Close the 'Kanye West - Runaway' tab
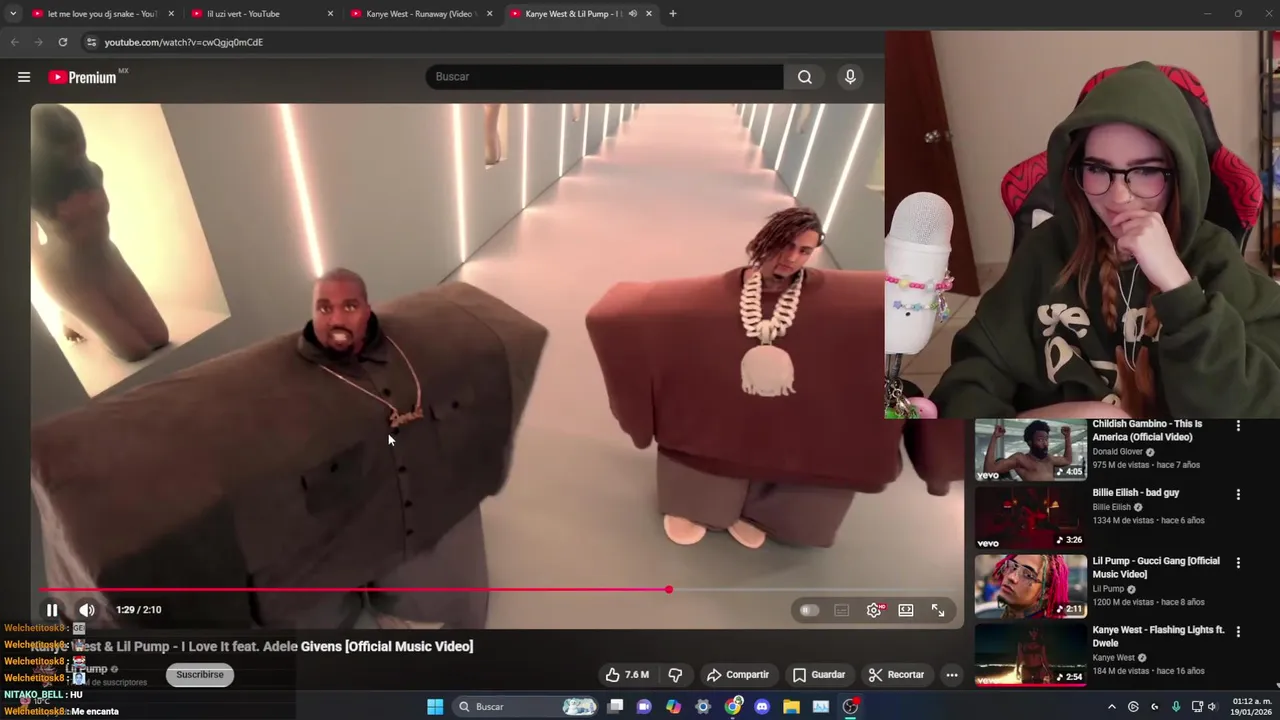 click(x=489, y=14)
